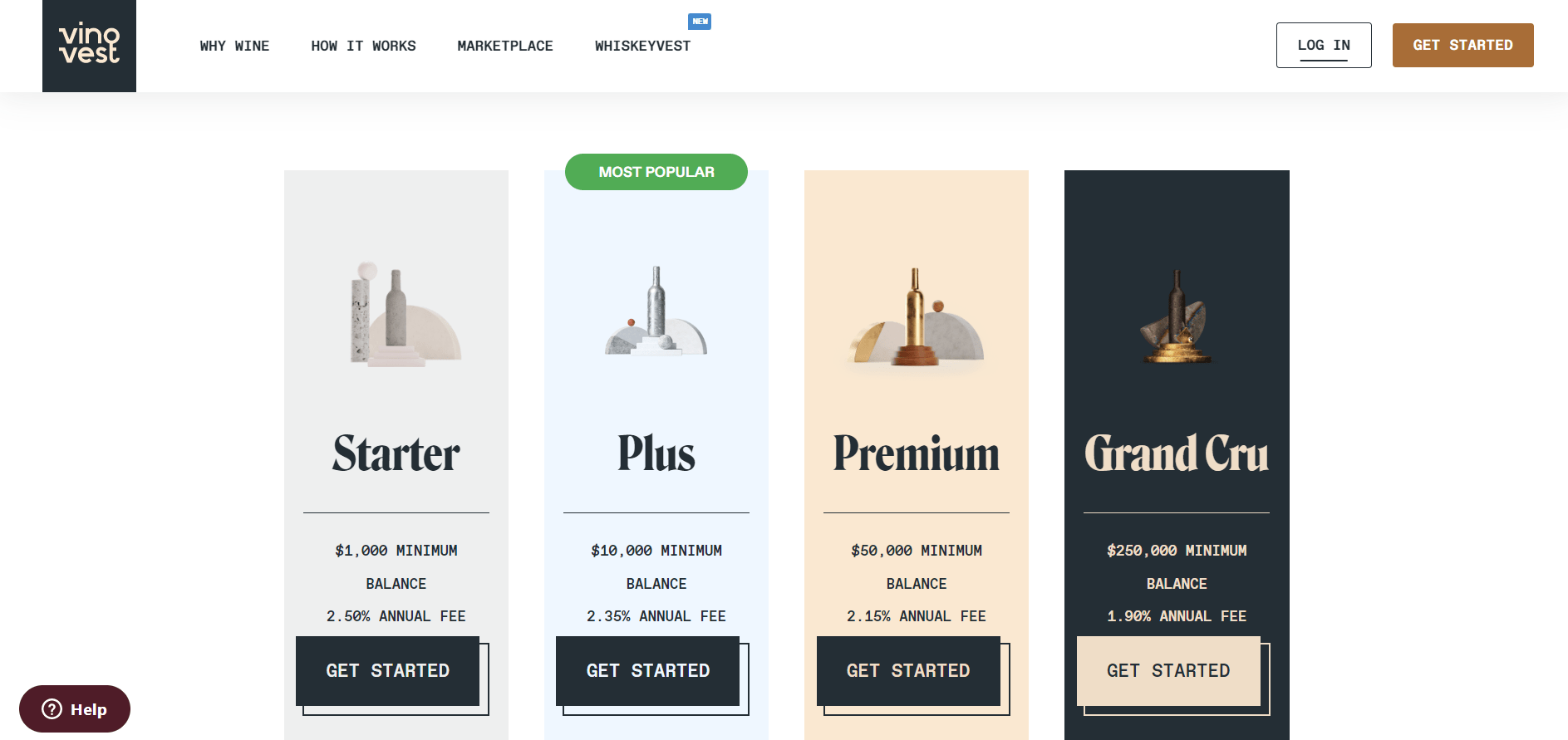
Task: Click the Vinovest logo
Action: click(x=89, y=46)
